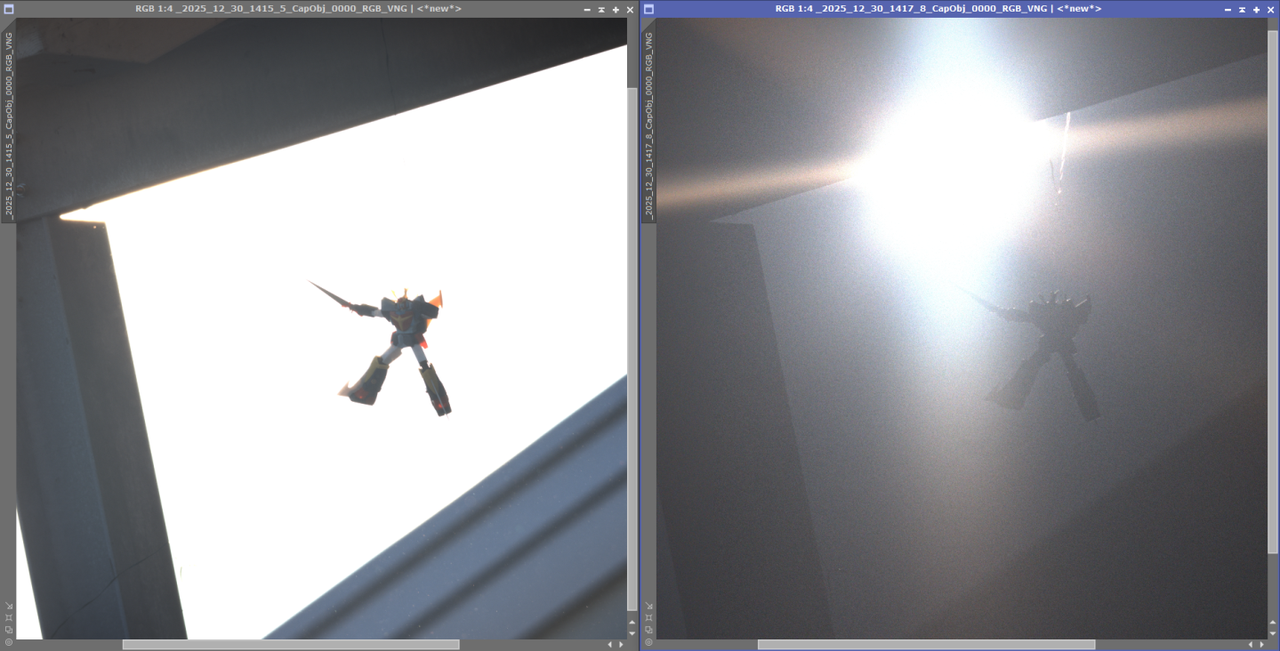Click the overlapping squares icon in the 1417_8 window
Screen dimensions: 1280x651
[648, 630]
